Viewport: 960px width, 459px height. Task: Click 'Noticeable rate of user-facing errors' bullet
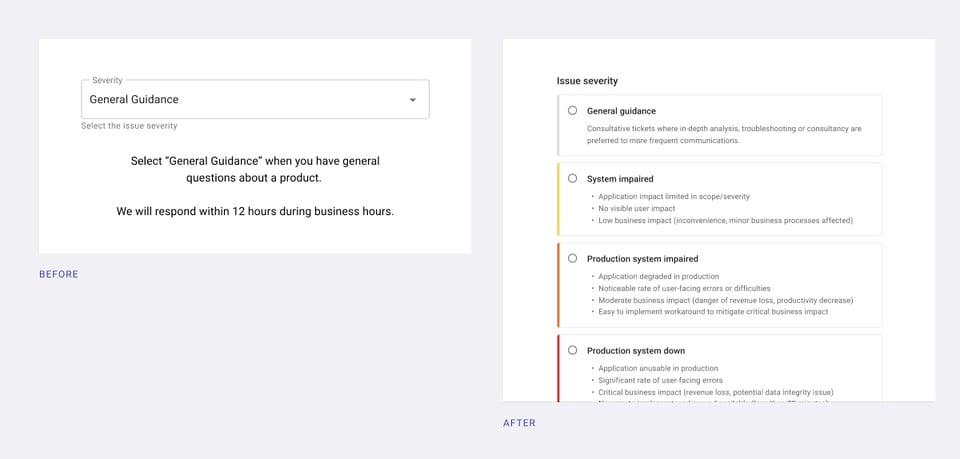tap(684, 288)
